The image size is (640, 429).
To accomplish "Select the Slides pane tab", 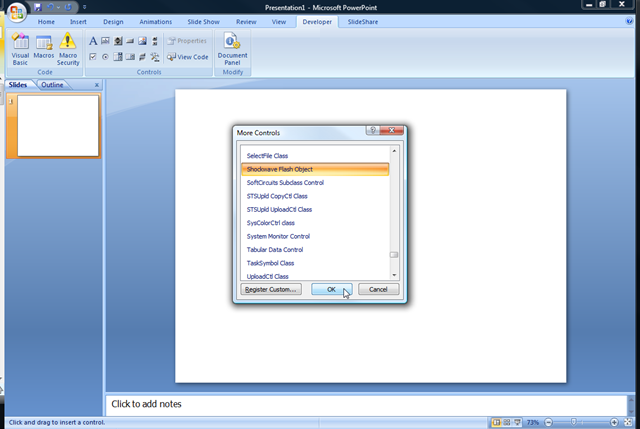I will pos(18,84).
